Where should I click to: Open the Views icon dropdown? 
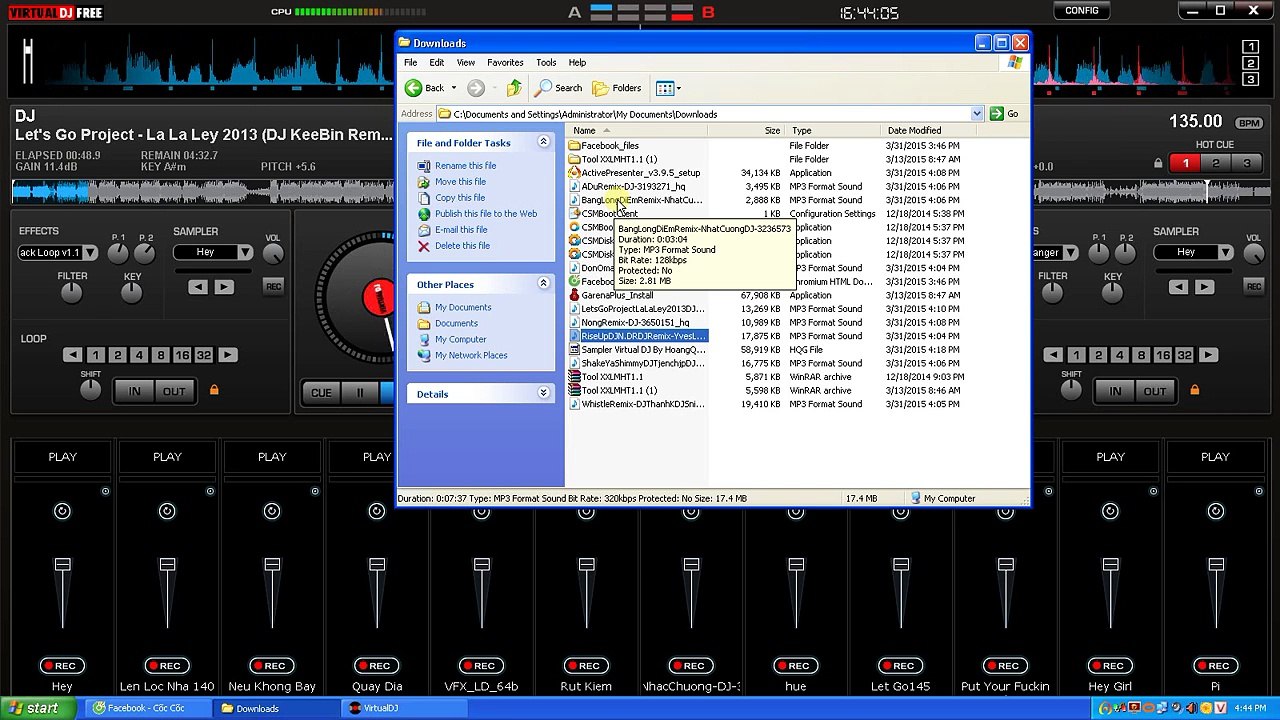pyautogui.click(x=668, y=88)
